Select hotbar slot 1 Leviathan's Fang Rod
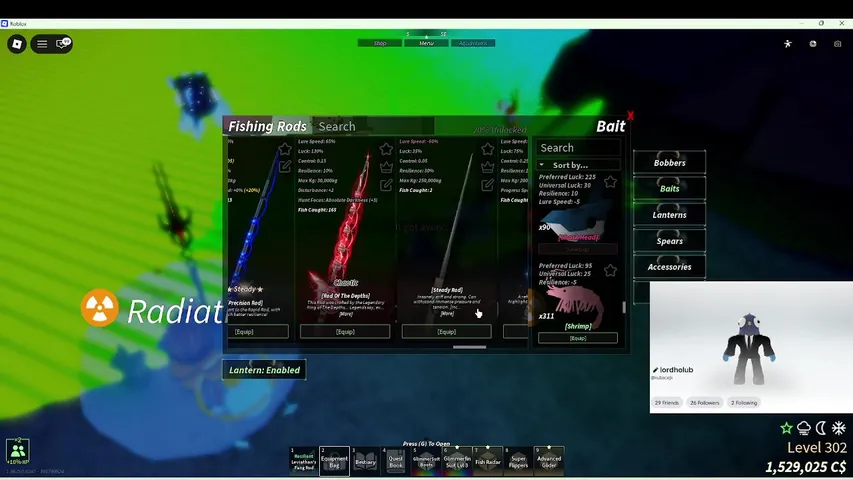The image size is (853, 480). click(x=304, y=460)
